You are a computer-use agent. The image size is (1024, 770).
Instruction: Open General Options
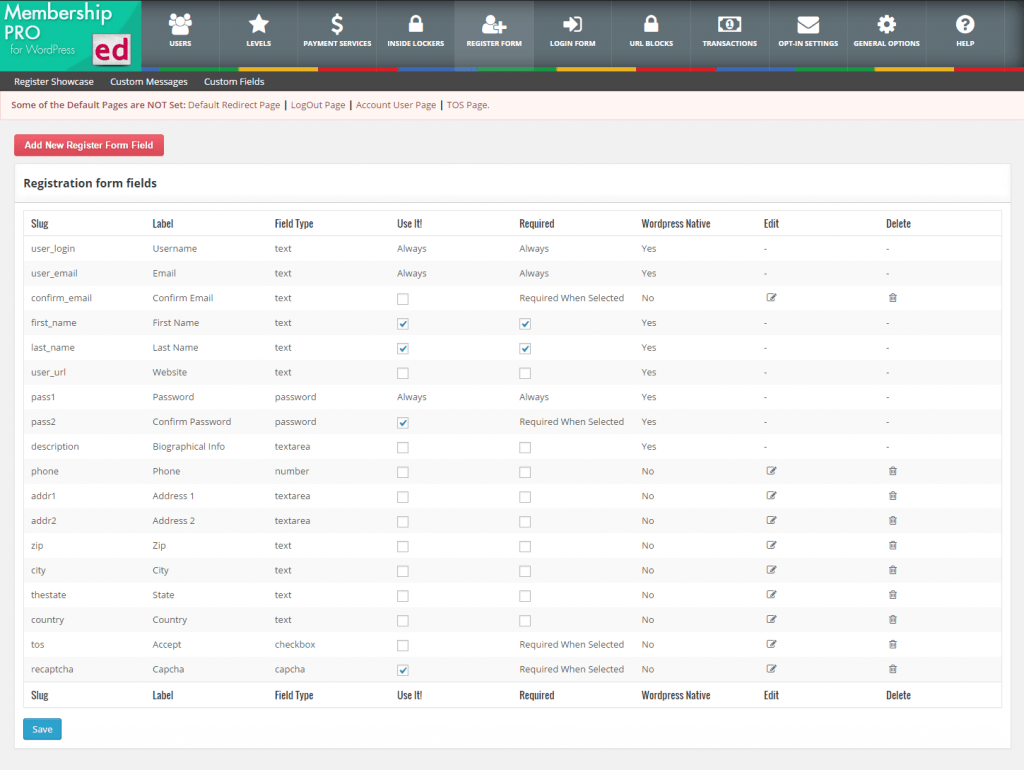pyautogui.click(x=886, y=31)
